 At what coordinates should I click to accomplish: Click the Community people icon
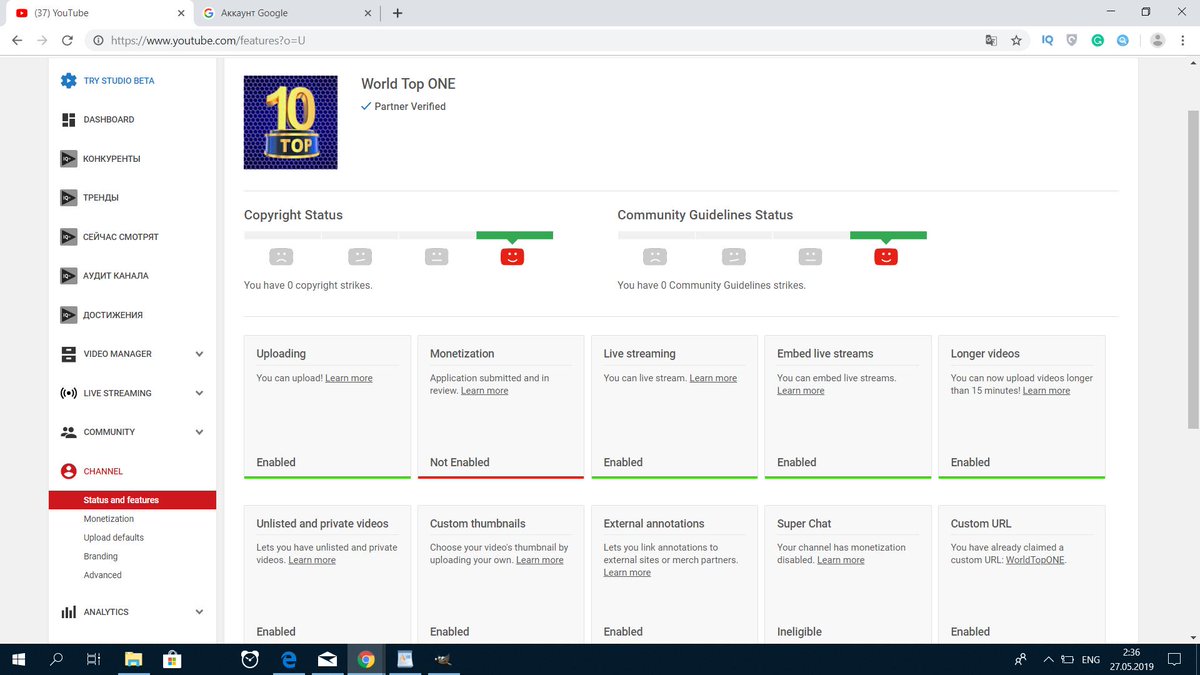[x=68, y=432]
